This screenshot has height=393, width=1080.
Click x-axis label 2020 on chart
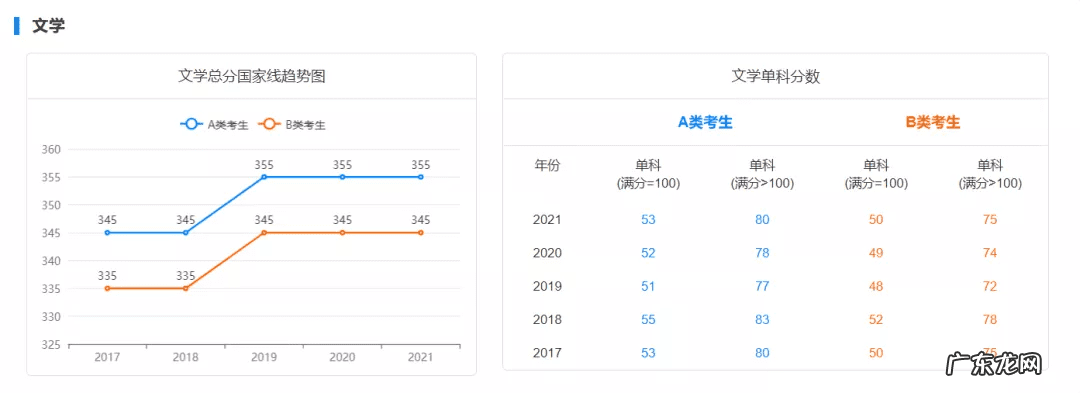click(342, 357)
